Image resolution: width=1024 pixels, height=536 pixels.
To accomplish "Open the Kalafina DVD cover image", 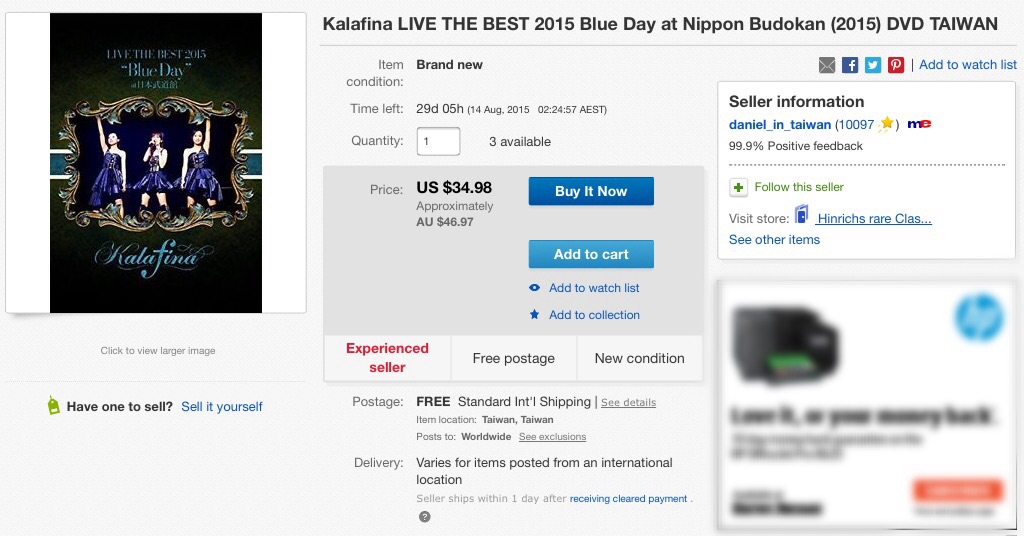I will [x=156, y=163].
